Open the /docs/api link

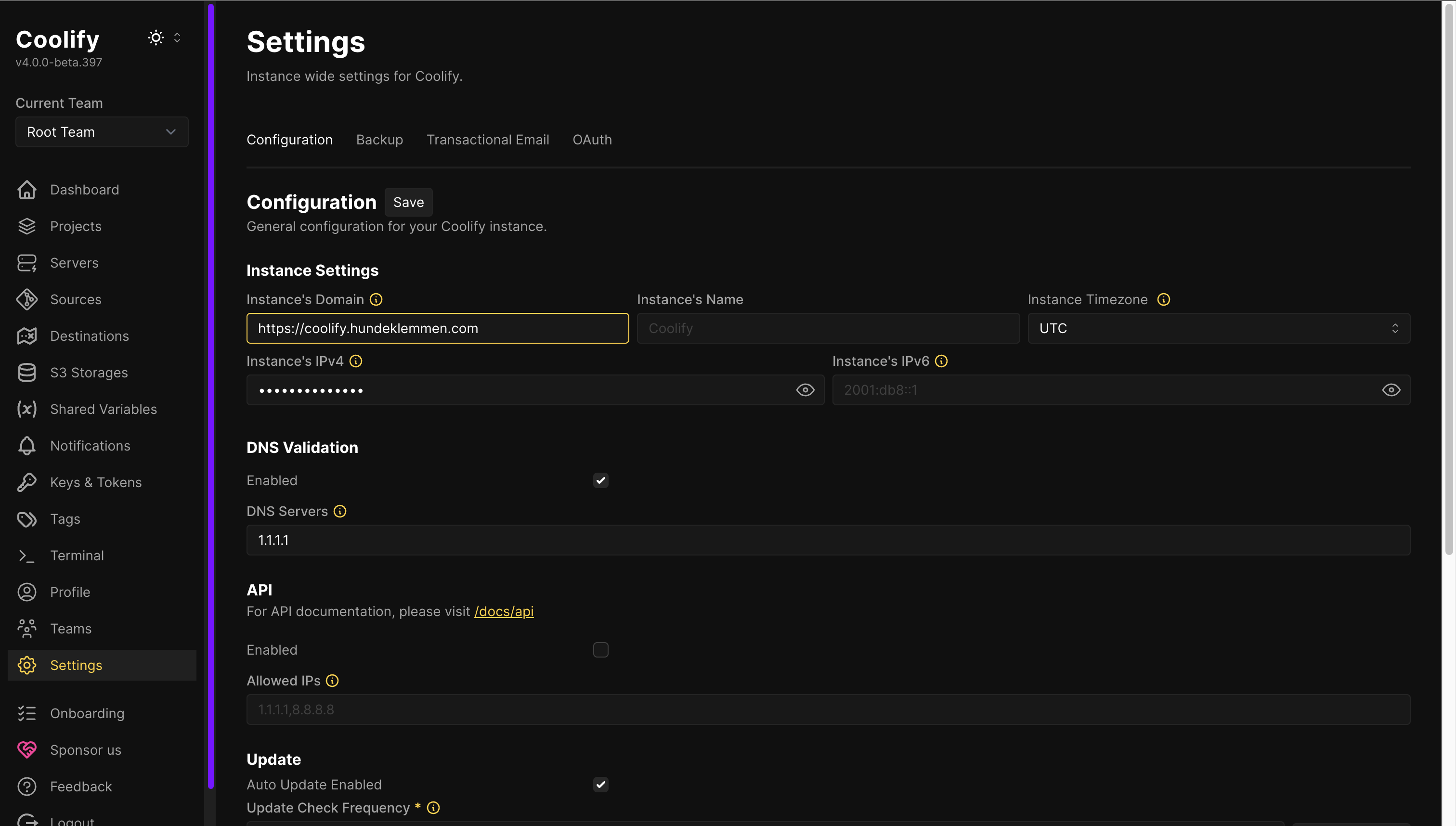(x=503, y=611)
